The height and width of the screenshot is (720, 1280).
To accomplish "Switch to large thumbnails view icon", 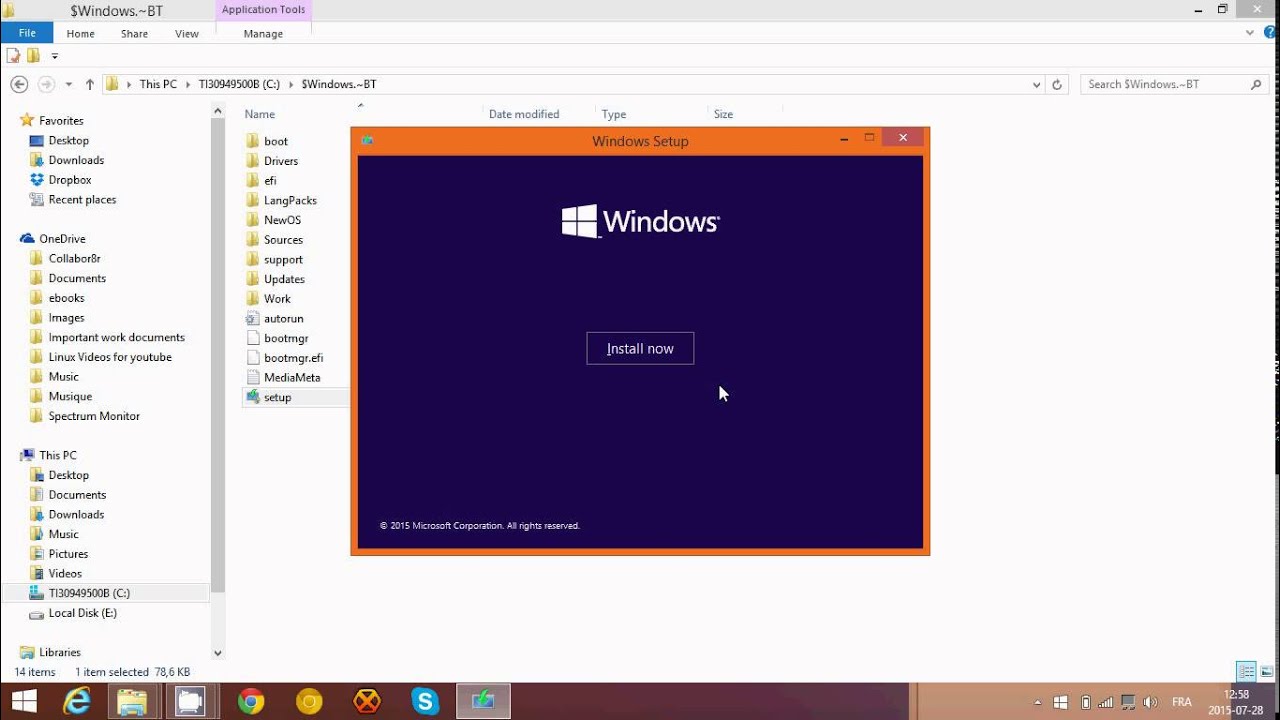I will click(1265, 672).
